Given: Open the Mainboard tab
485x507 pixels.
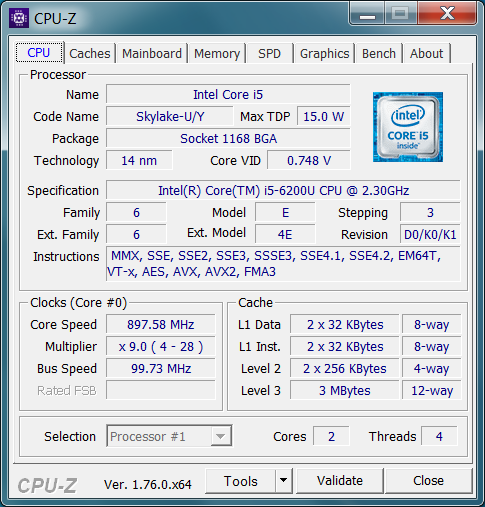Looking at the screenshot, I should [152, 53].
